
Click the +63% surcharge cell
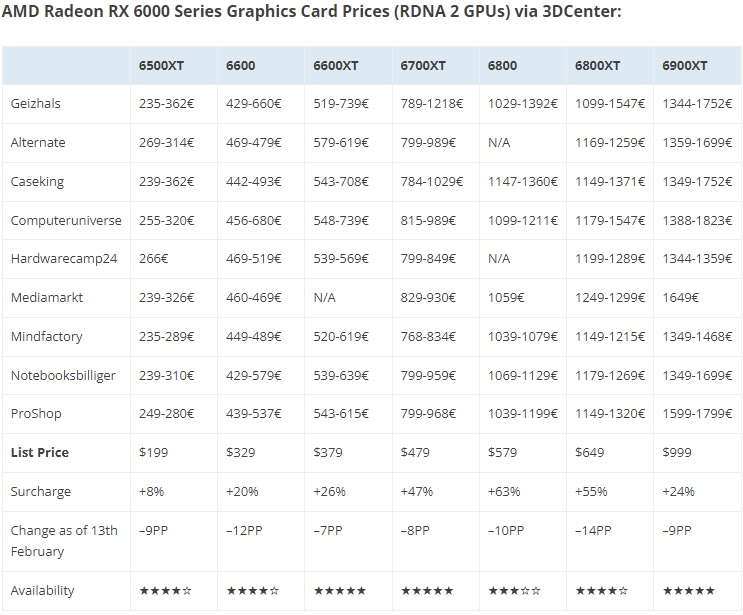click(503, 492)
